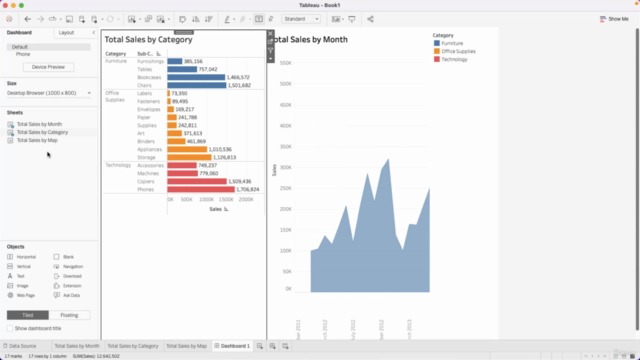Open the Standard fit dropdown

coord(301,19)
